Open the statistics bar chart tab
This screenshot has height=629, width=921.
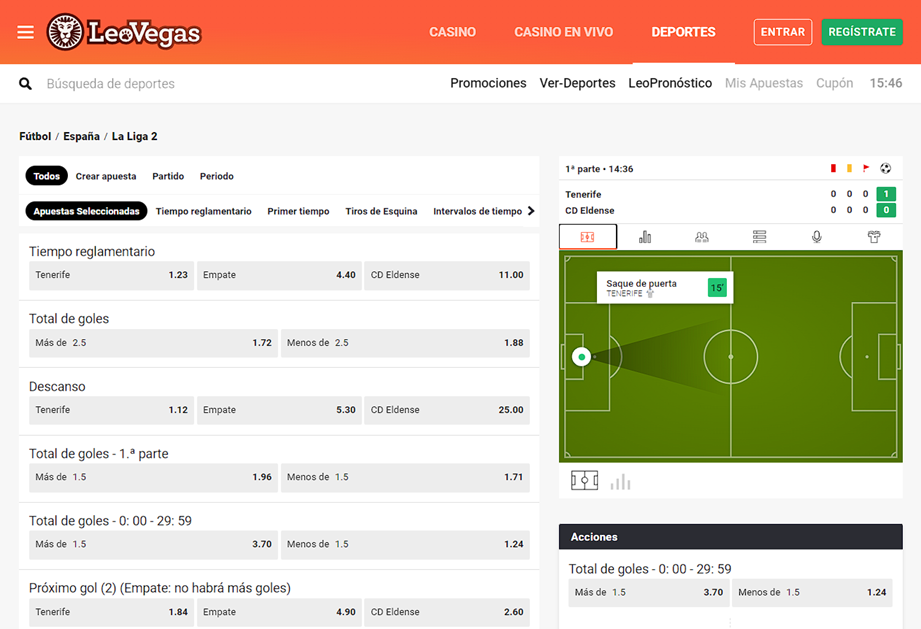pyautogui.click(x=645, y=237)
